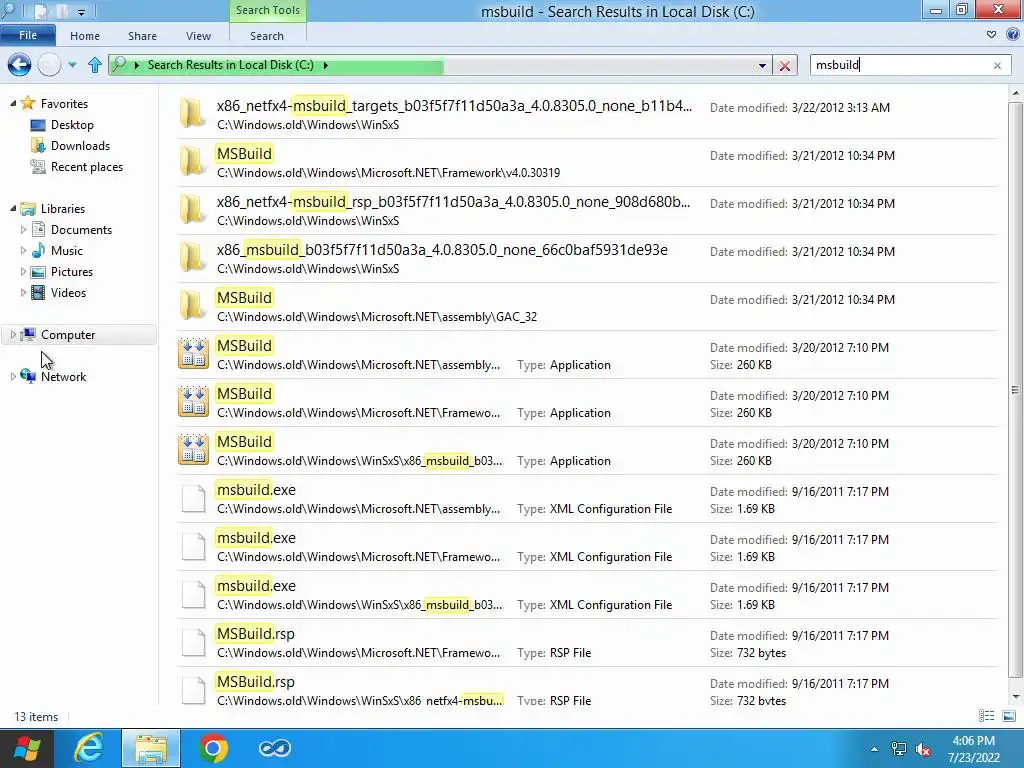Select MSBuild folder in assembly\GAC_32
The width and height of the screenshot is (1024, 768).
588,306
